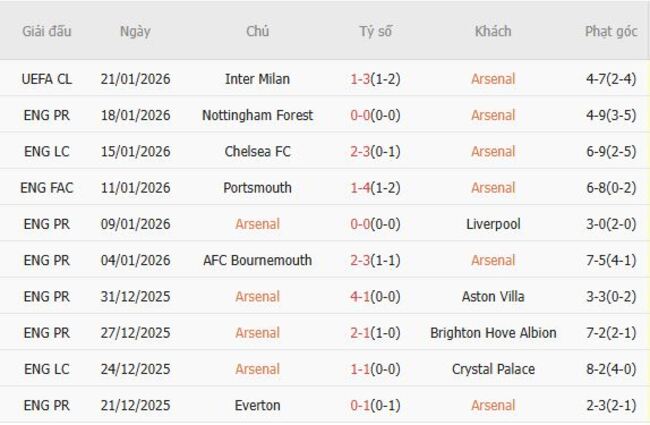Open the Aston Villa team link
650x425 pixels.
pos(493,296)
